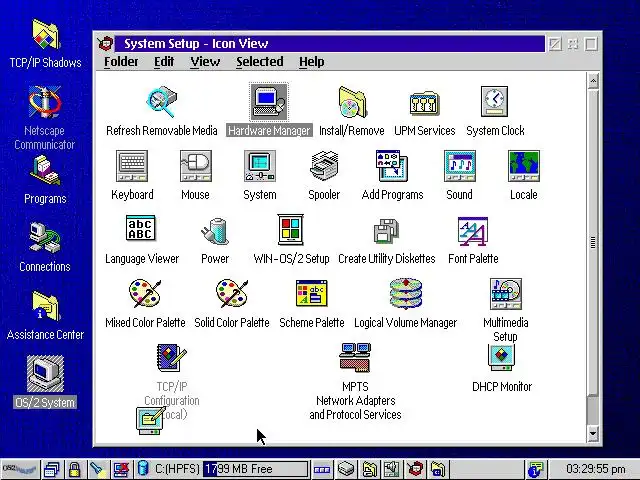Open the Keyboard settings icon
Screen dimensions: 640x480
132,166
